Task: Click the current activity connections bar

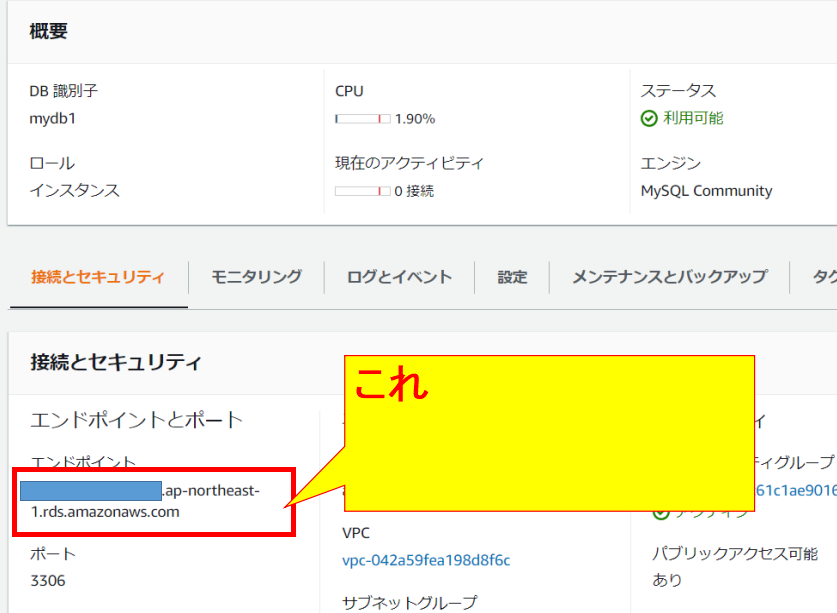Action: (x=362, y=191)
